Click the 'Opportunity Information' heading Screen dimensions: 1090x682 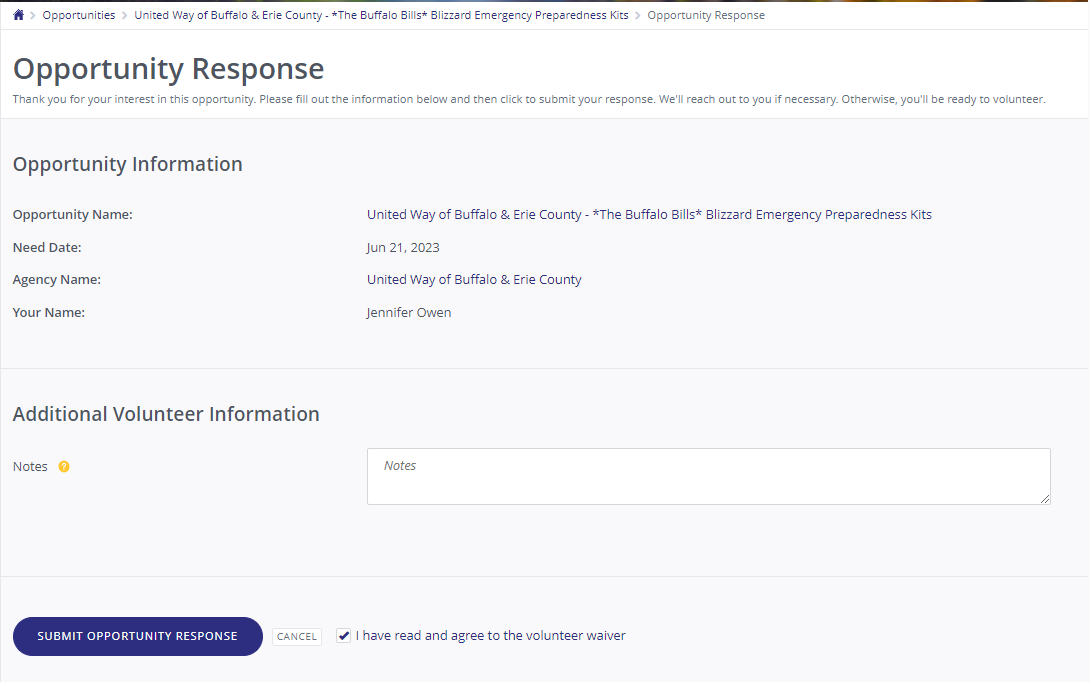[128, 164]
